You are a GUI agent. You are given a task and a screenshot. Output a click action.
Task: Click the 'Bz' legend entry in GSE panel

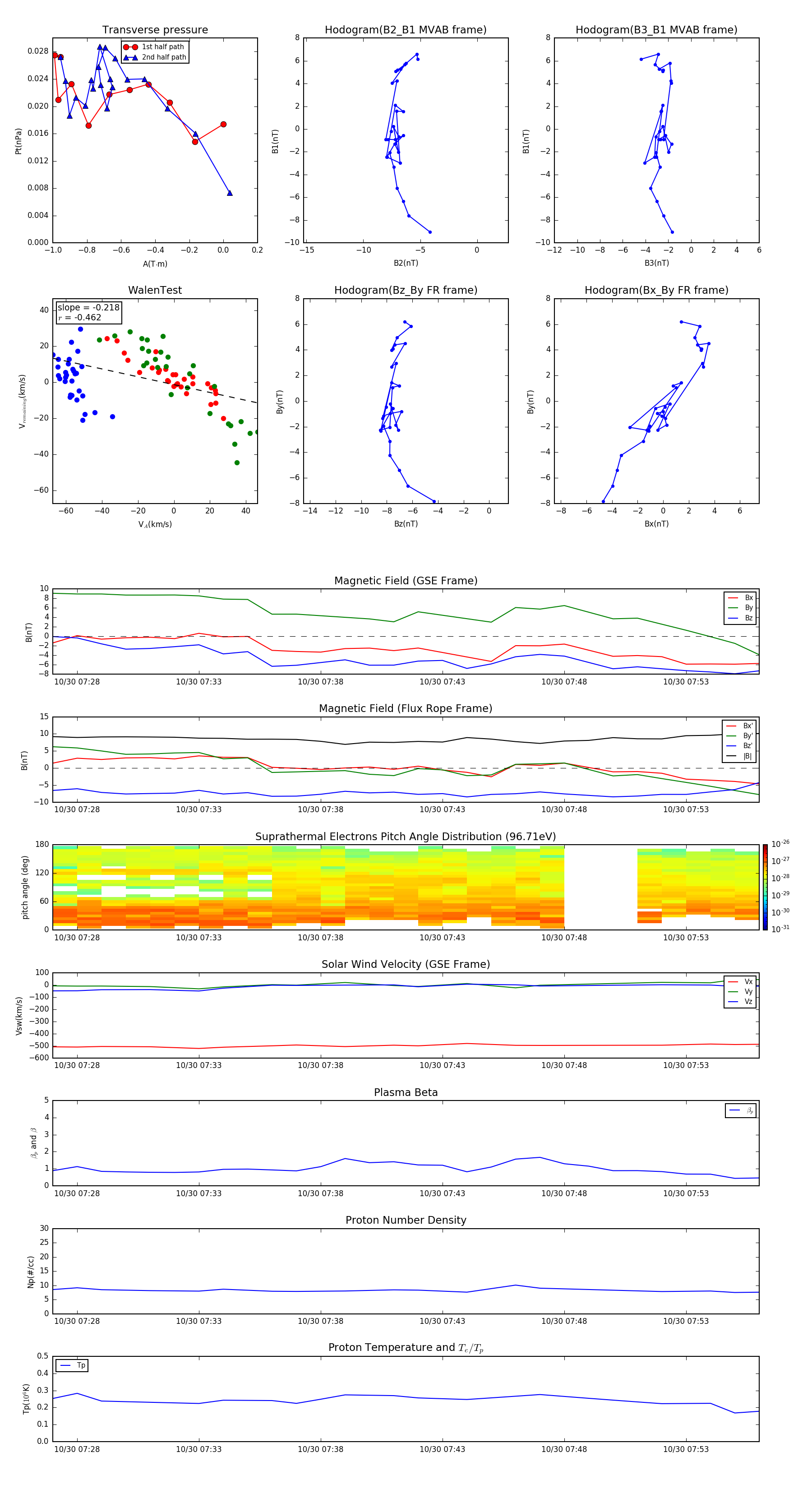[x=740, y=618]
